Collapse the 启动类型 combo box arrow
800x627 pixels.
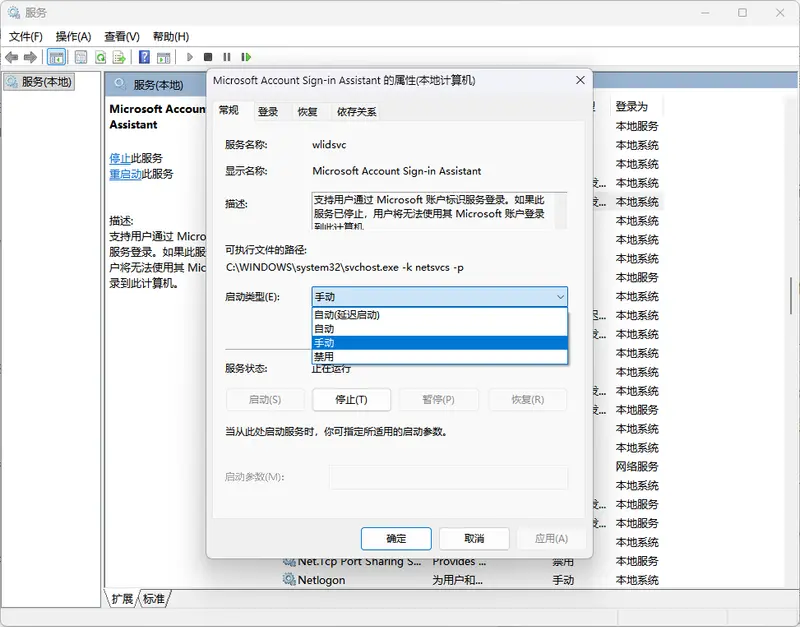point(560,296)
